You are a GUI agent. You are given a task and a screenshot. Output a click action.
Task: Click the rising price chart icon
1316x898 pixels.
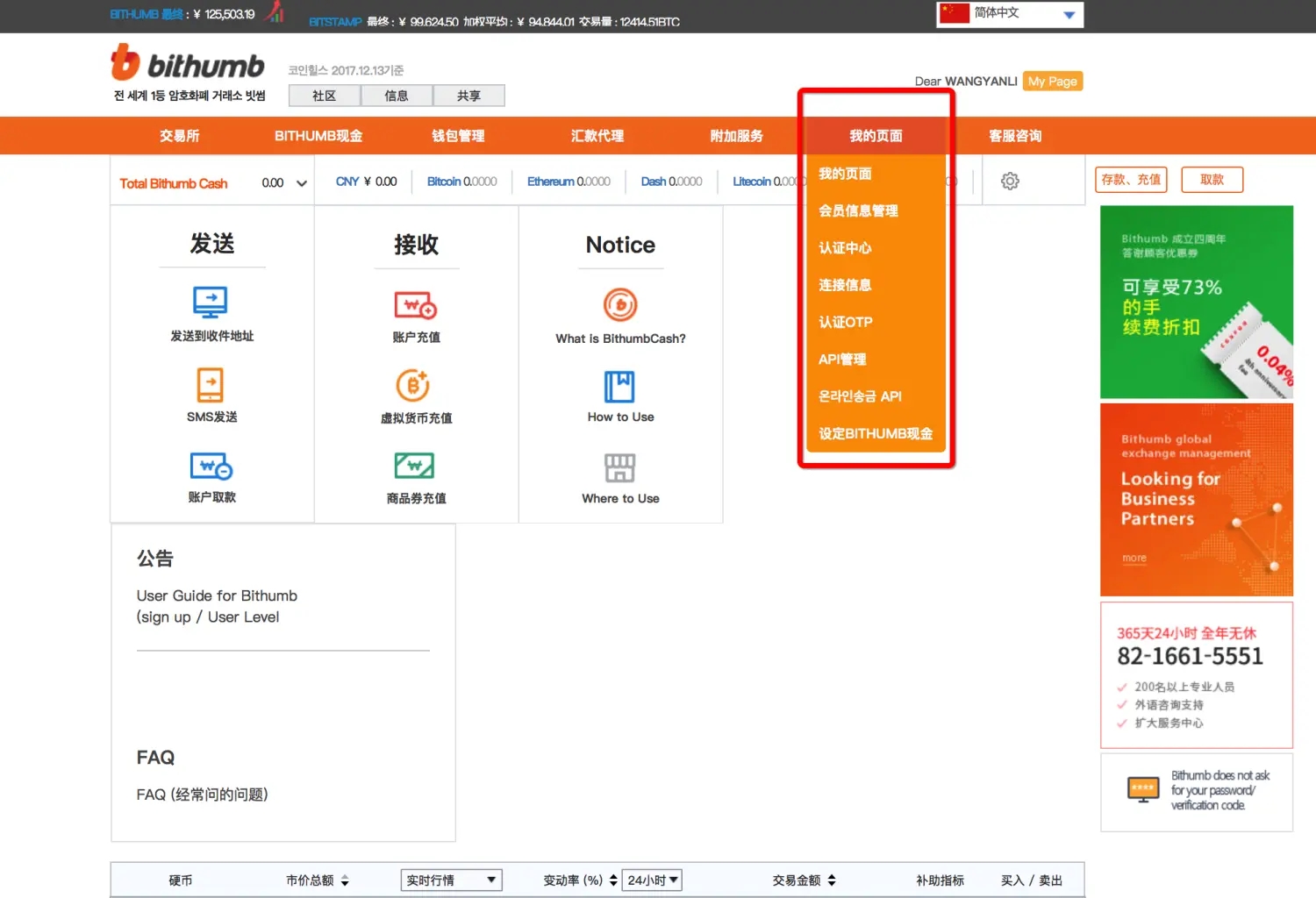[x=274, y=12]
